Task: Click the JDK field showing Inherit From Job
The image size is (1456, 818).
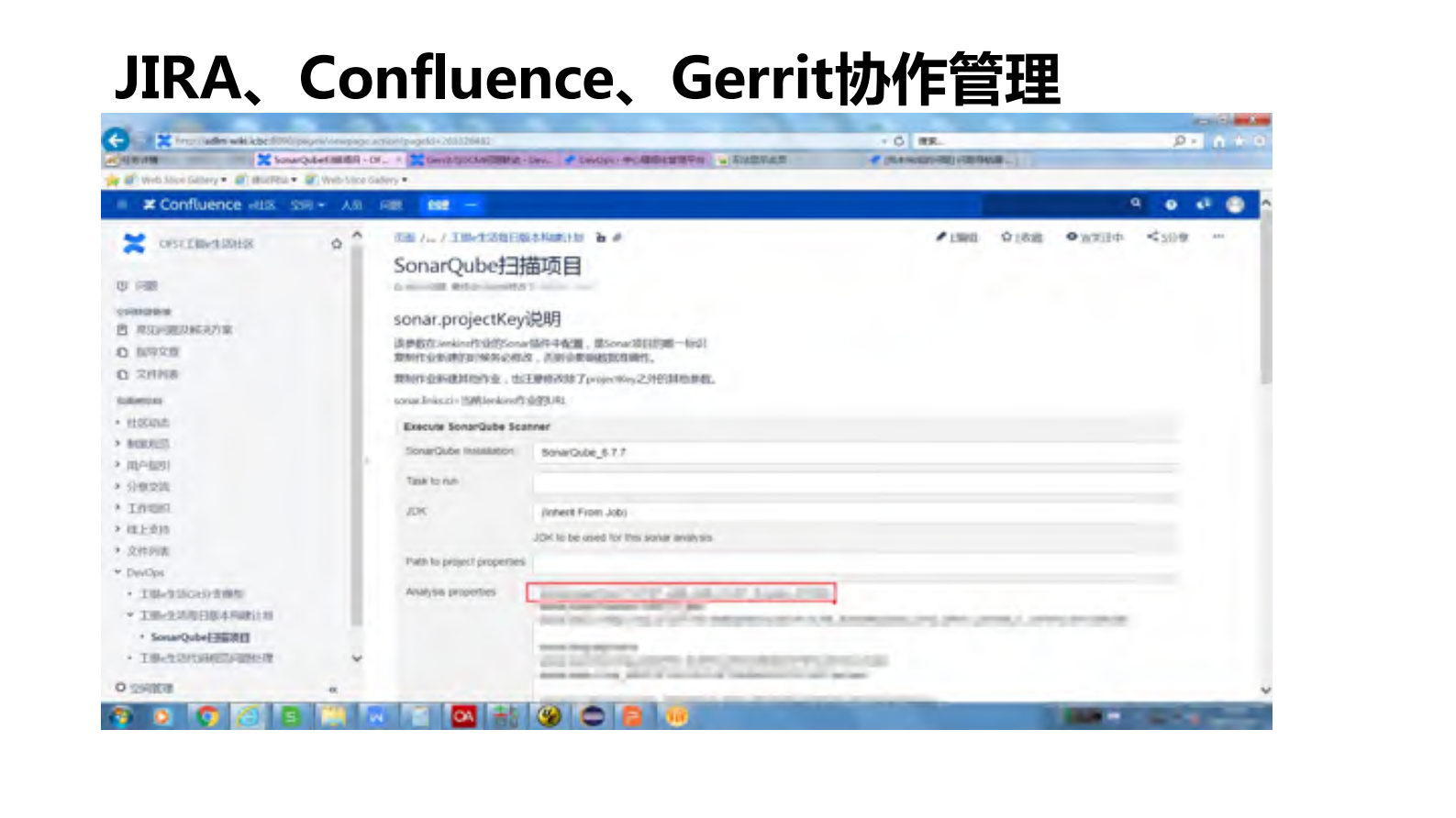Action: click(855, 512)
